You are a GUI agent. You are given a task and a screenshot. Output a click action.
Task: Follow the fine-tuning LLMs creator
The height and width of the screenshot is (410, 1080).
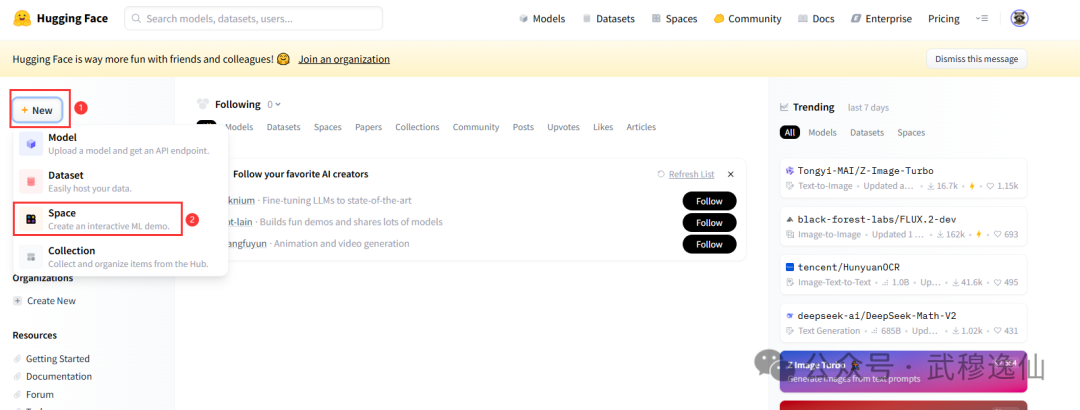click(709, 201)
